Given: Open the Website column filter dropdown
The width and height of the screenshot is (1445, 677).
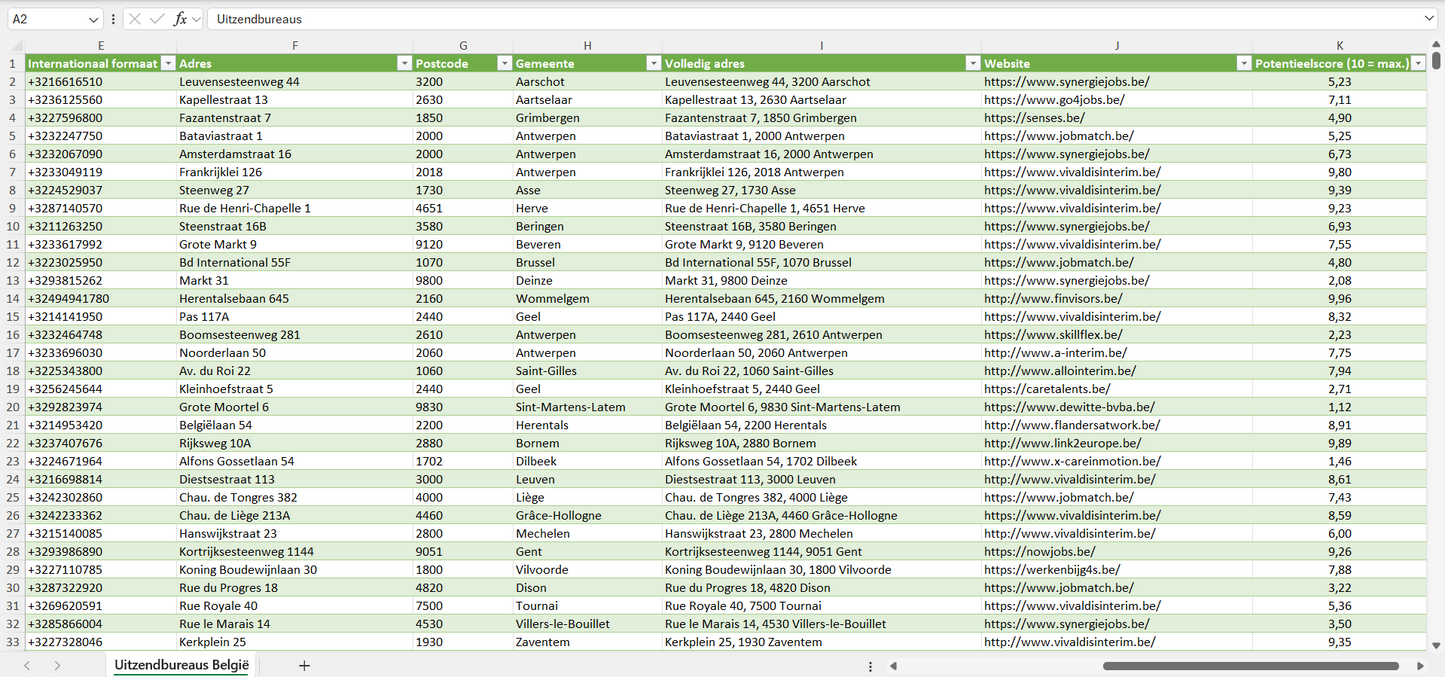Looking at the screenshot, I should [x=1244, y=63].
